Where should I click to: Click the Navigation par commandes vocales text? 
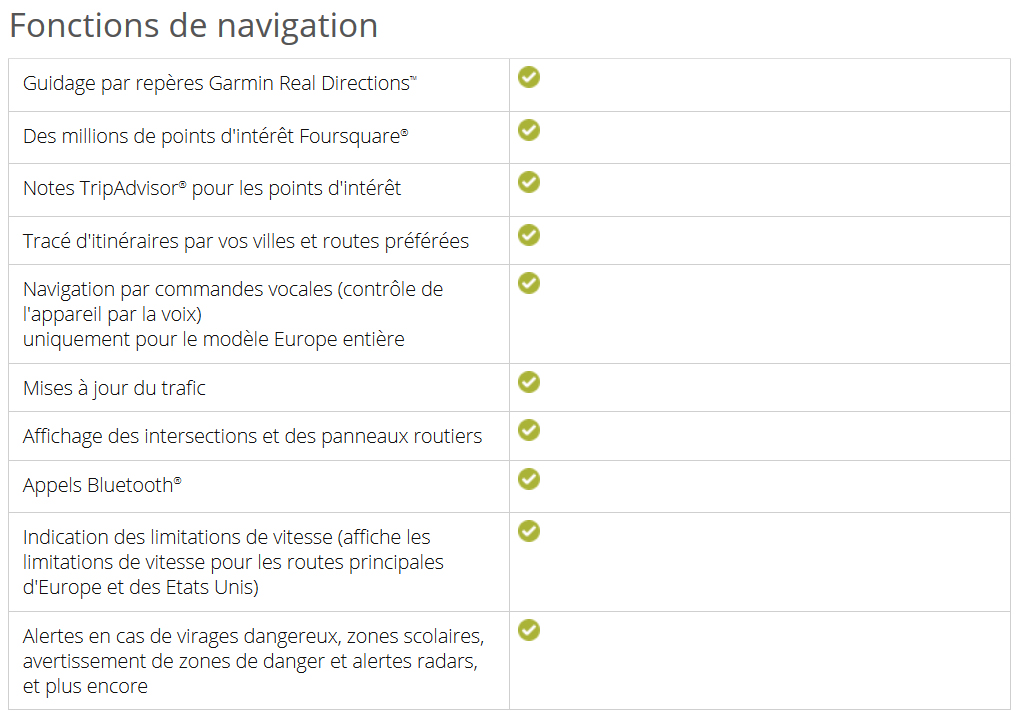(233, 314)
